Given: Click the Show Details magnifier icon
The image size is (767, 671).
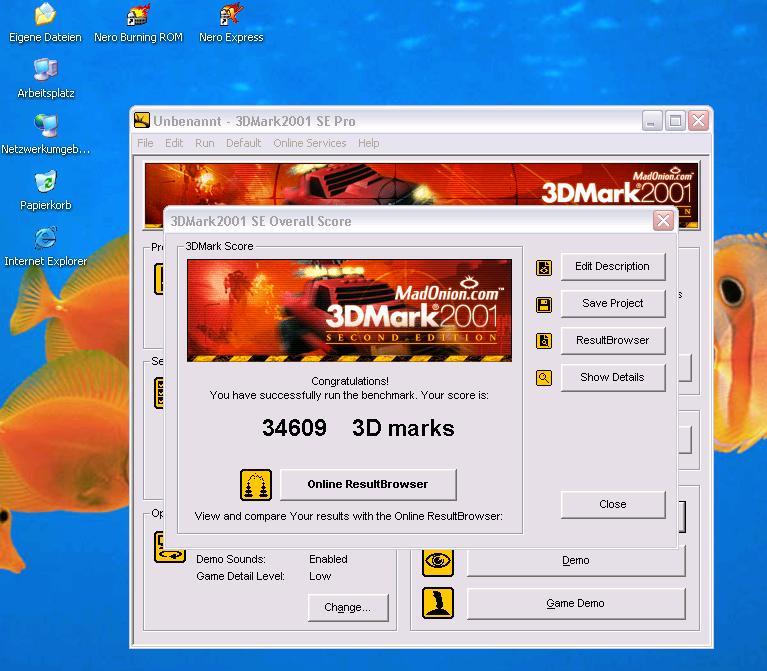Looking at the screenshot, I should click(x=543, y=378).
